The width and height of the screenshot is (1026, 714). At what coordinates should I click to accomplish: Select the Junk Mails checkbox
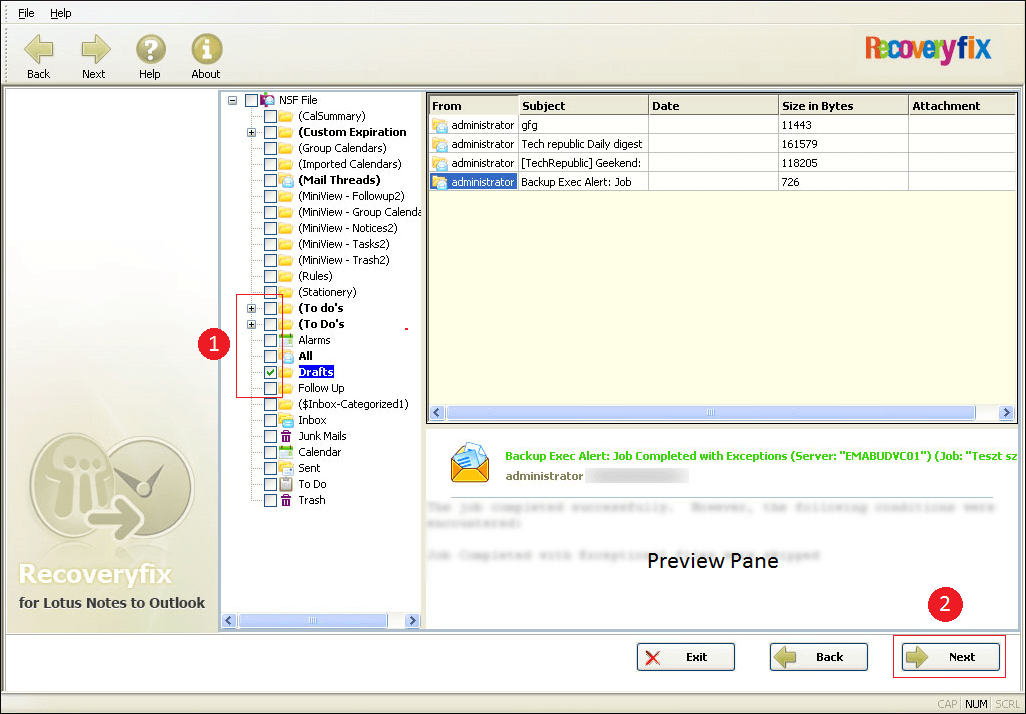coord(270,437)
